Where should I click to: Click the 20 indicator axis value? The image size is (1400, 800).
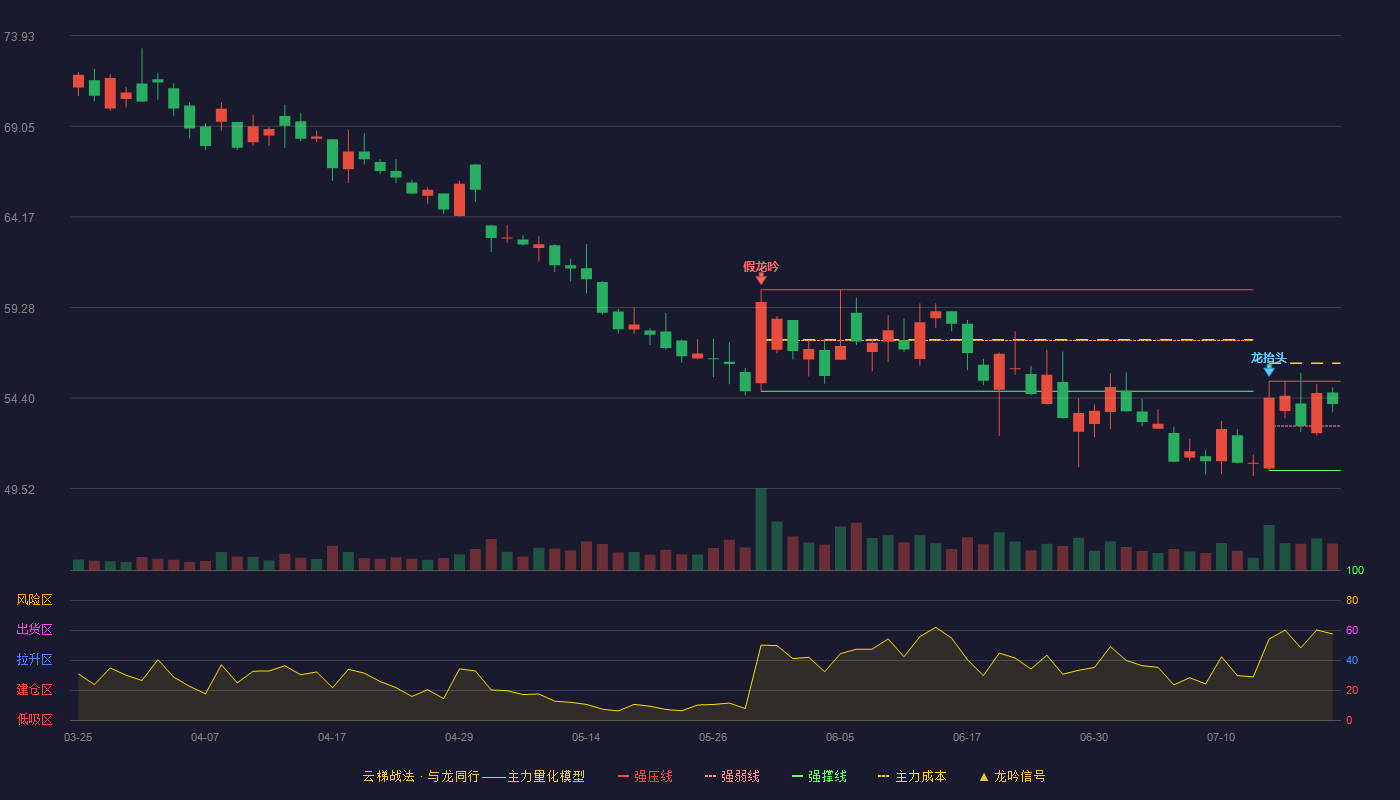click(1352, 690)
